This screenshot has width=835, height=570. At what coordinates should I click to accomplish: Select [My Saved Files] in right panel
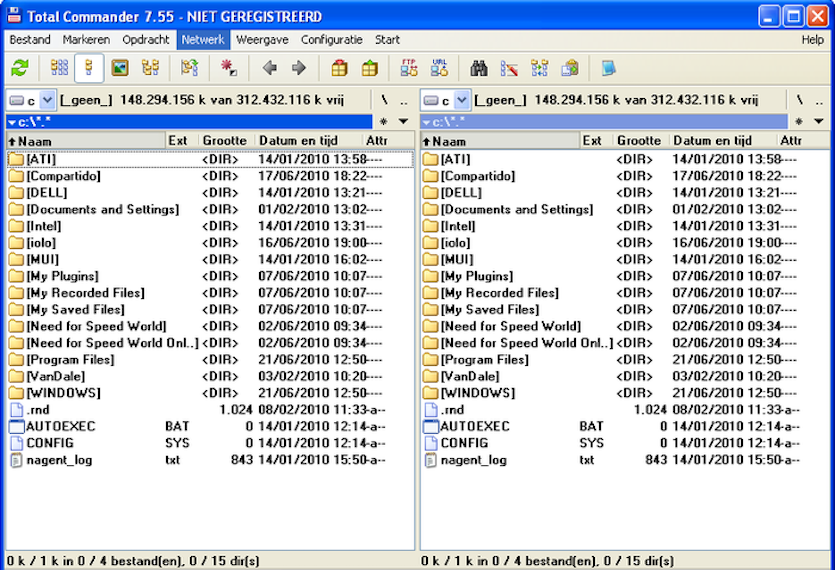(625, 310)
